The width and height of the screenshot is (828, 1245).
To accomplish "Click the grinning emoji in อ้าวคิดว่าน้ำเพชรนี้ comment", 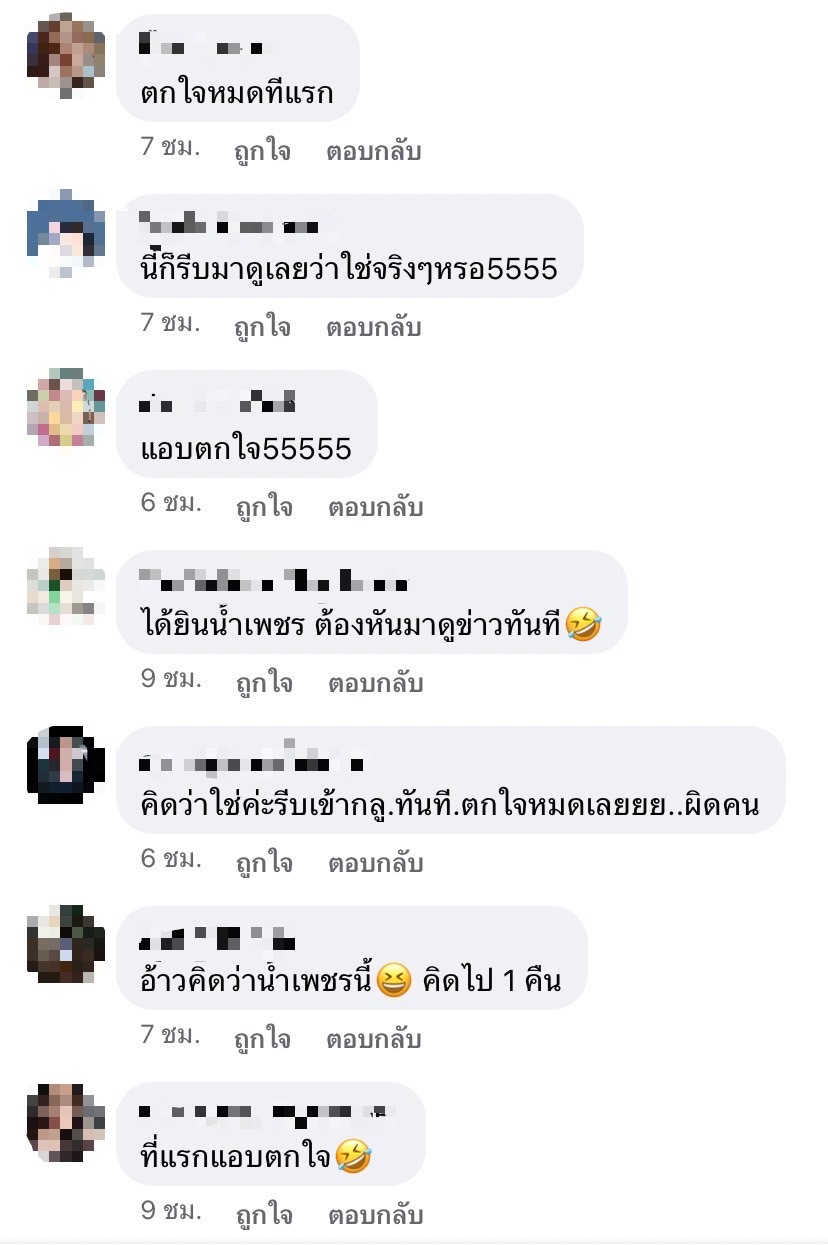I will pyautogui.click(x=395, y=982).
